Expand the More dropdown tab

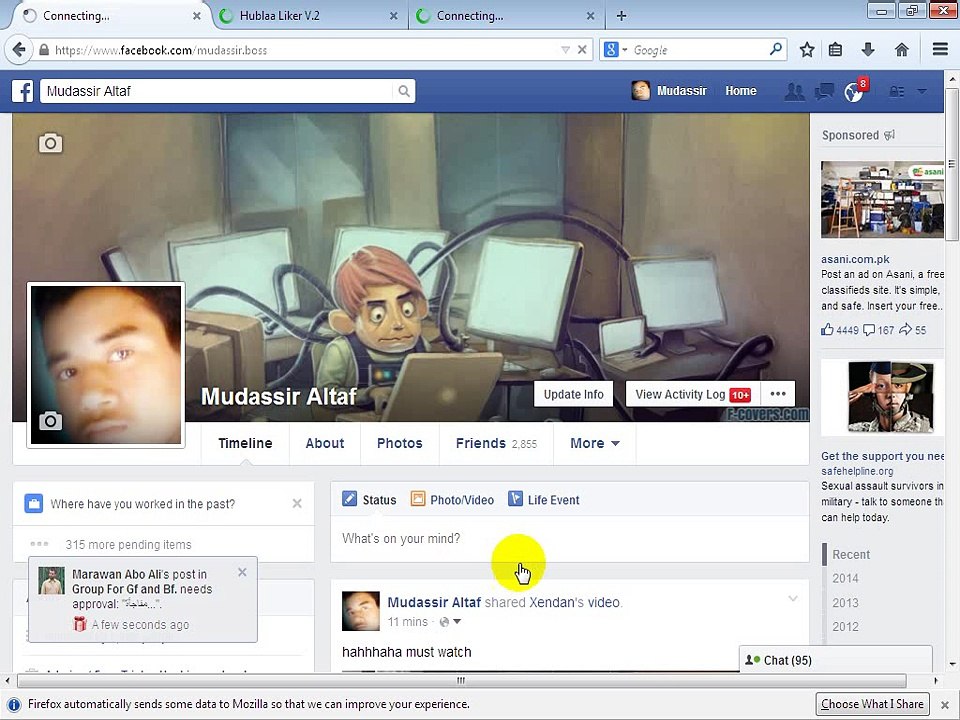click(x=594, y=443)
